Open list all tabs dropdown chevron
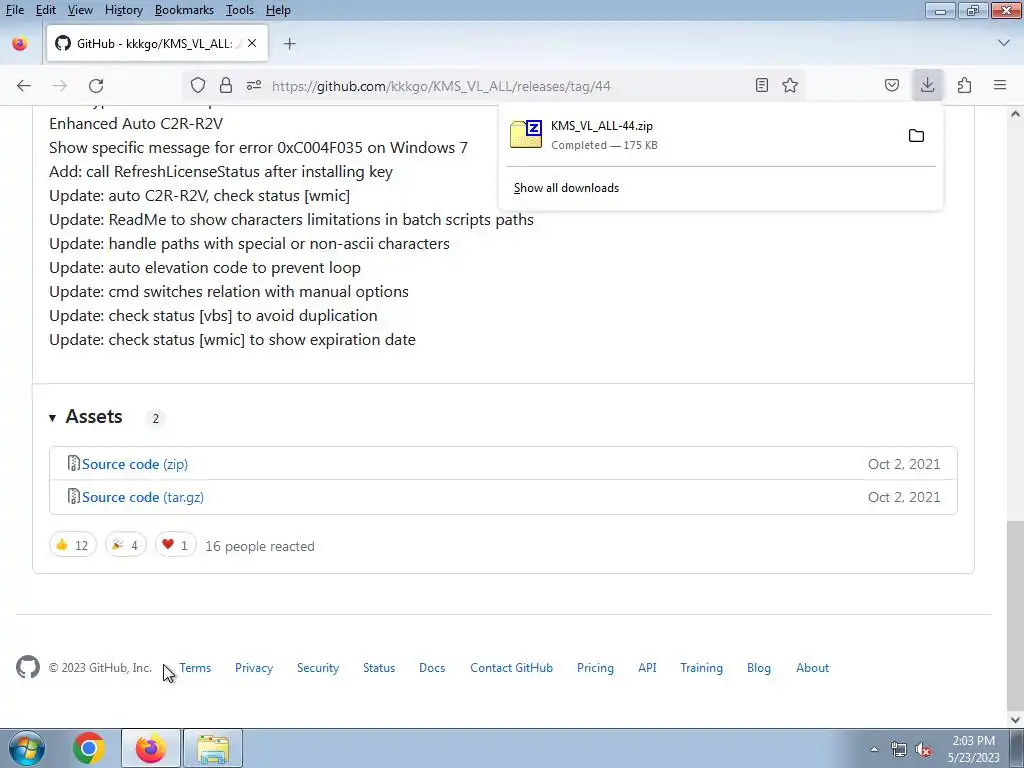The width and height of the screenshot is (1024, 768). [x=1004, y=43]
